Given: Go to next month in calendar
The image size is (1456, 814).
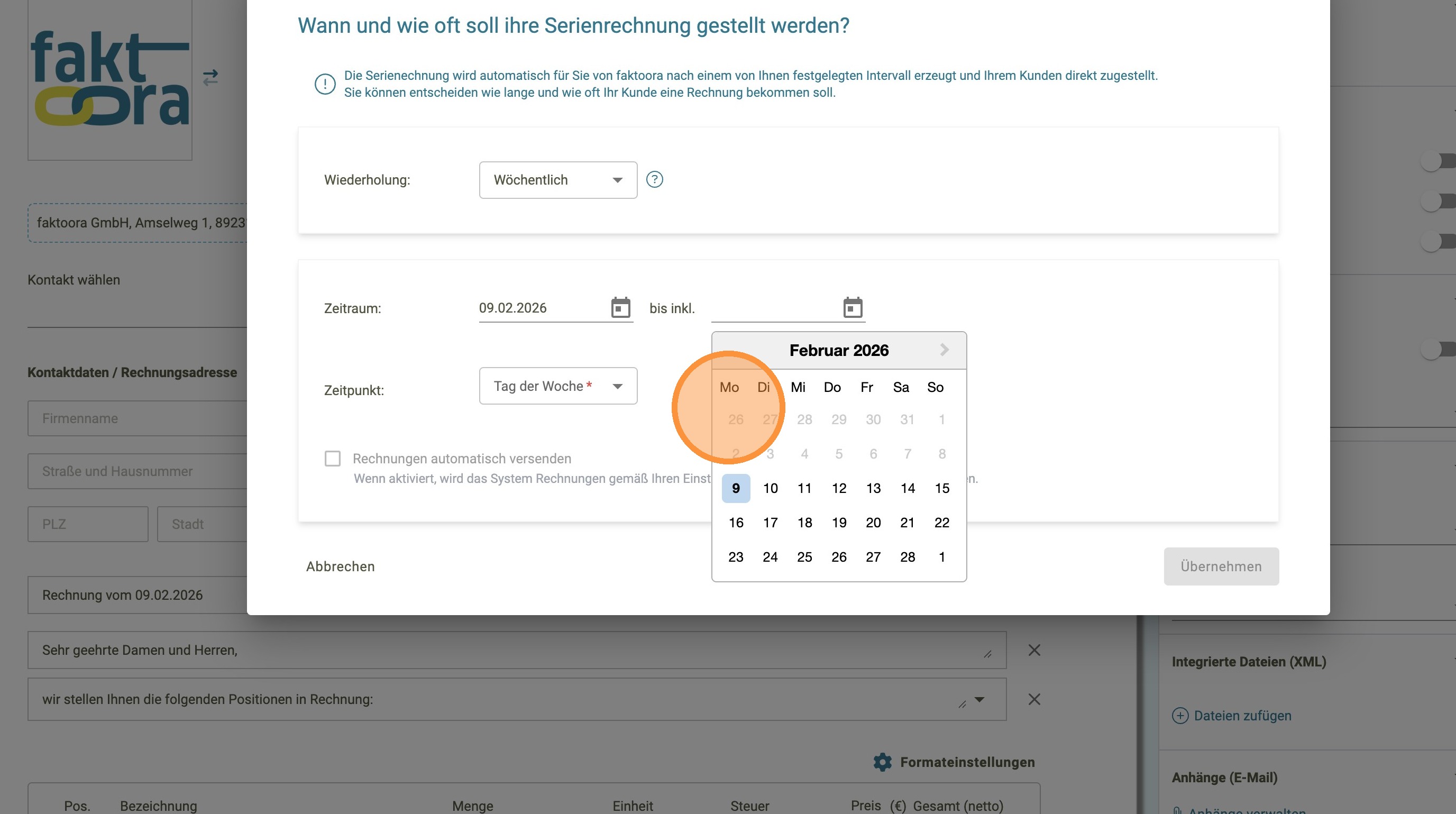Looking at the screenshot, I should click(944, 350).
